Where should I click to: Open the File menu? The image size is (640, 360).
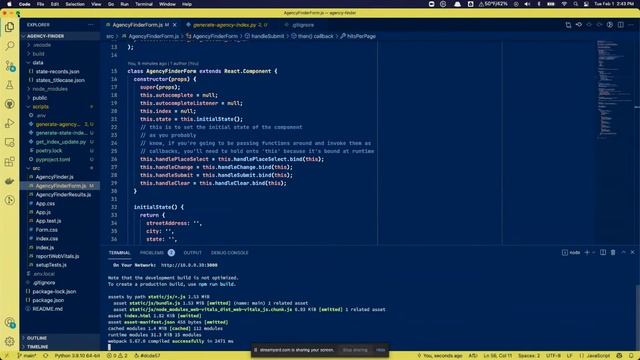40,4
